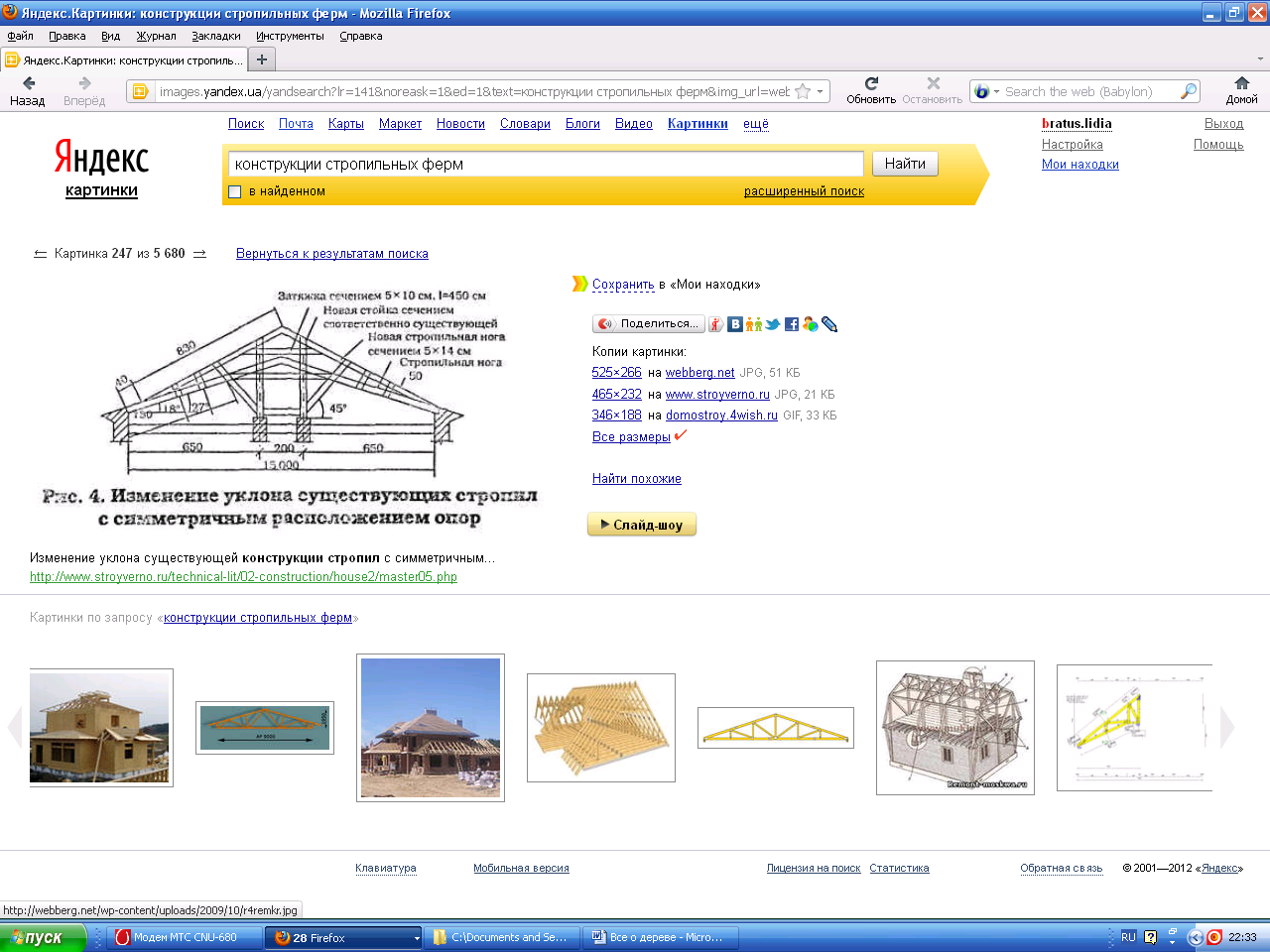
Task: Share image to Odnoklassniki icon
Action: 753,324
